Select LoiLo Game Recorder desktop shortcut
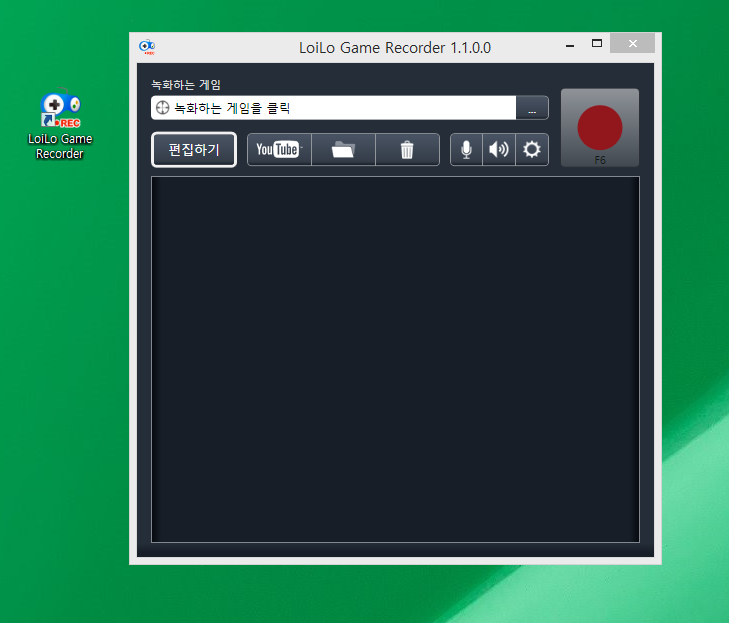 point(60,124)
